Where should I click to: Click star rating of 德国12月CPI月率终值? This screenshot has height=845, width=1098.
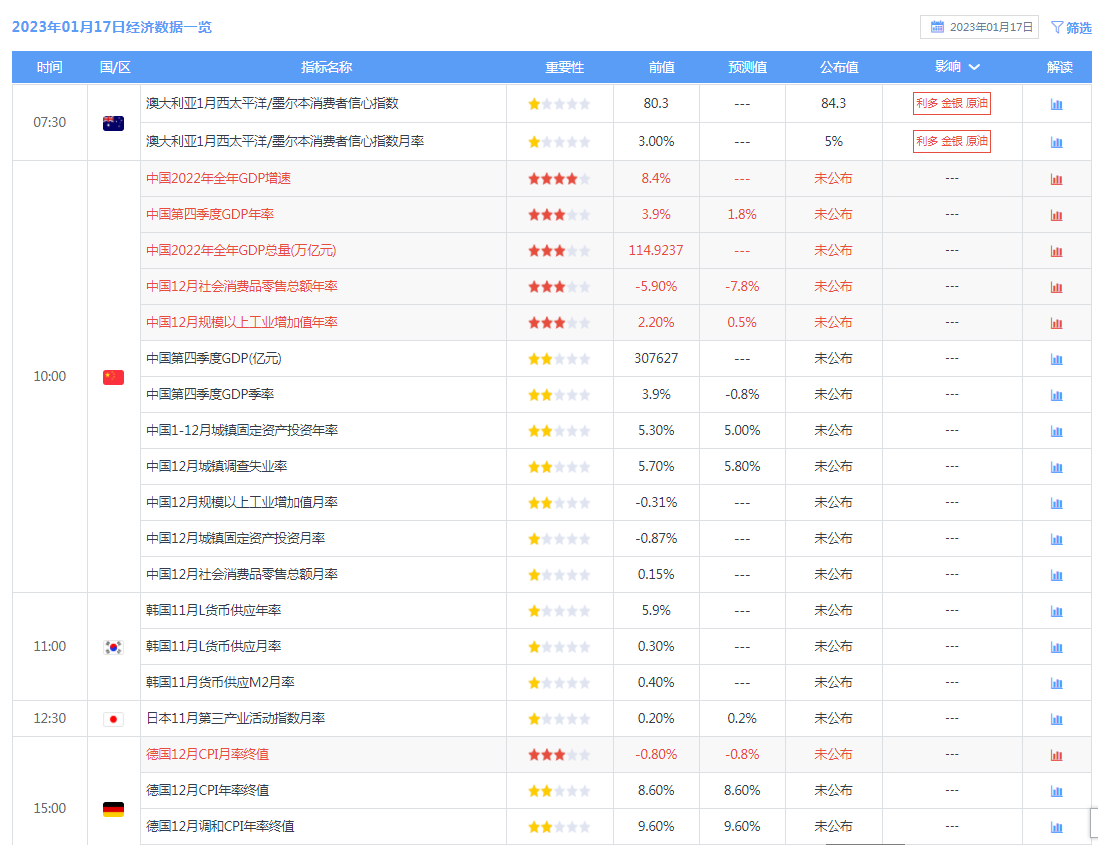(559, 755)
